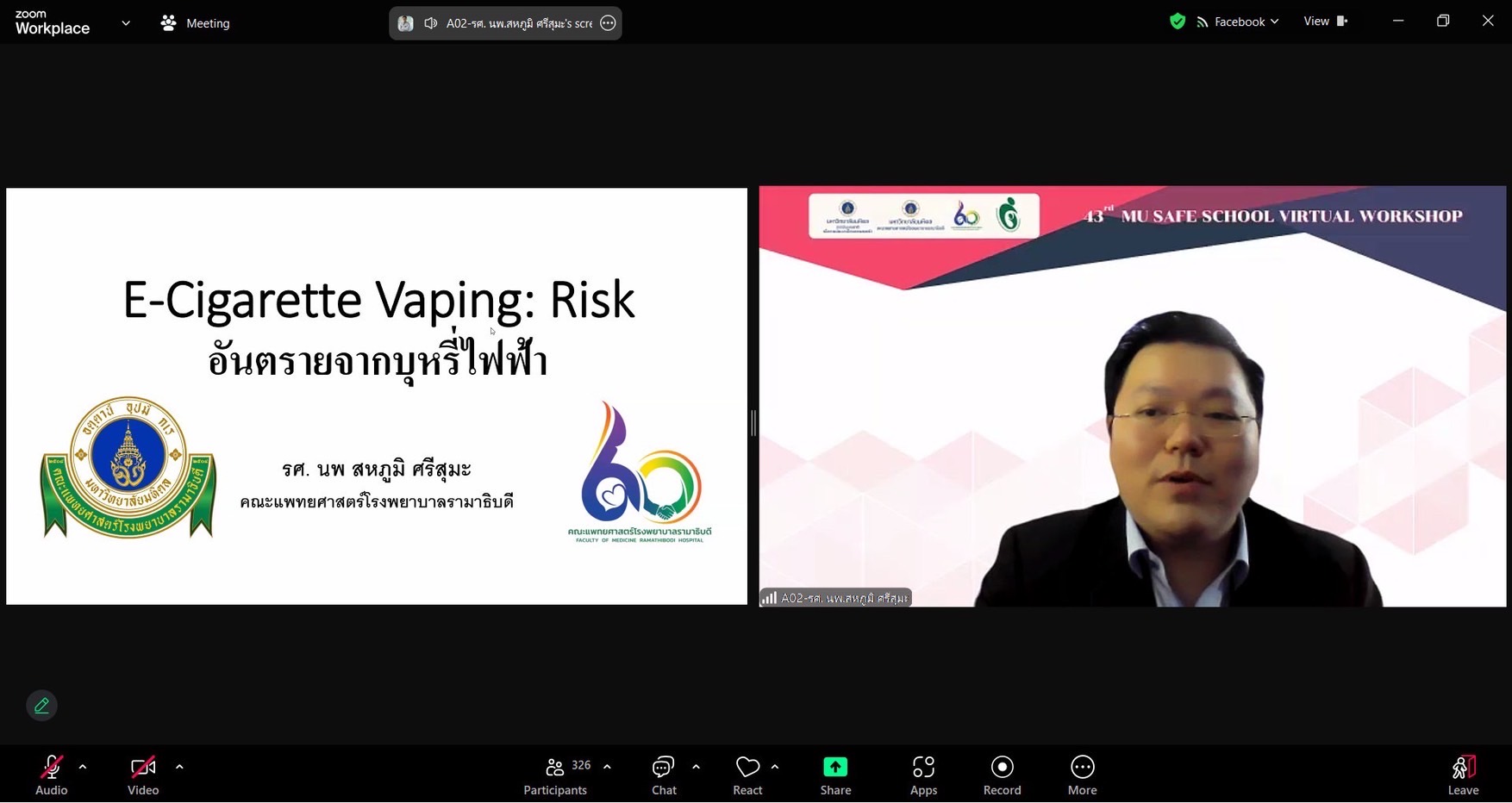Expand audio settings arrow next to Audio
The width and height of the screenshot is (1512, 803).
(83, 766)
